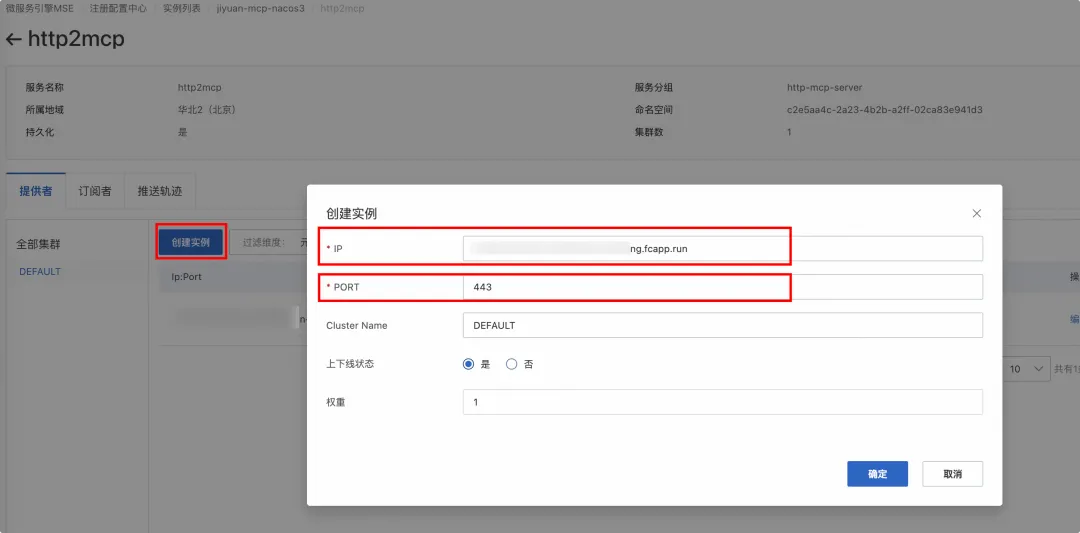Focus the PORT field containing 443
Viewport: 1080px width, 533px height.
[723, 287]
